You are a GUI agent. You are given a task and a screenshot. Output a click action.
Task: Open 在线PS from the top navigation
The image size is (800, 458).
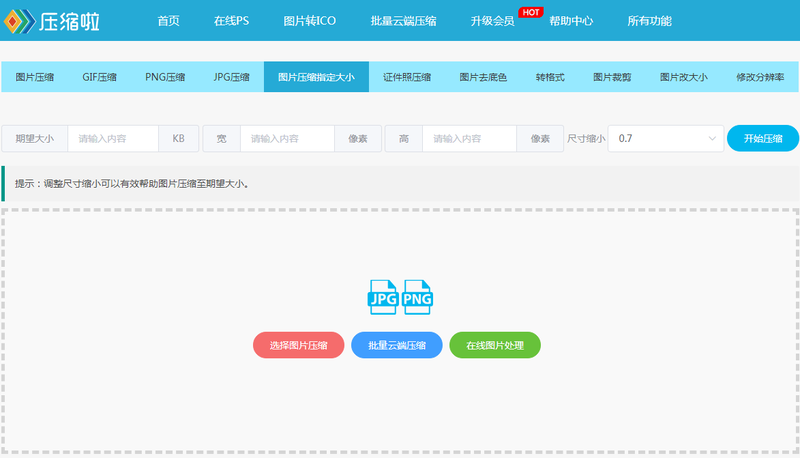click(231, 21)
